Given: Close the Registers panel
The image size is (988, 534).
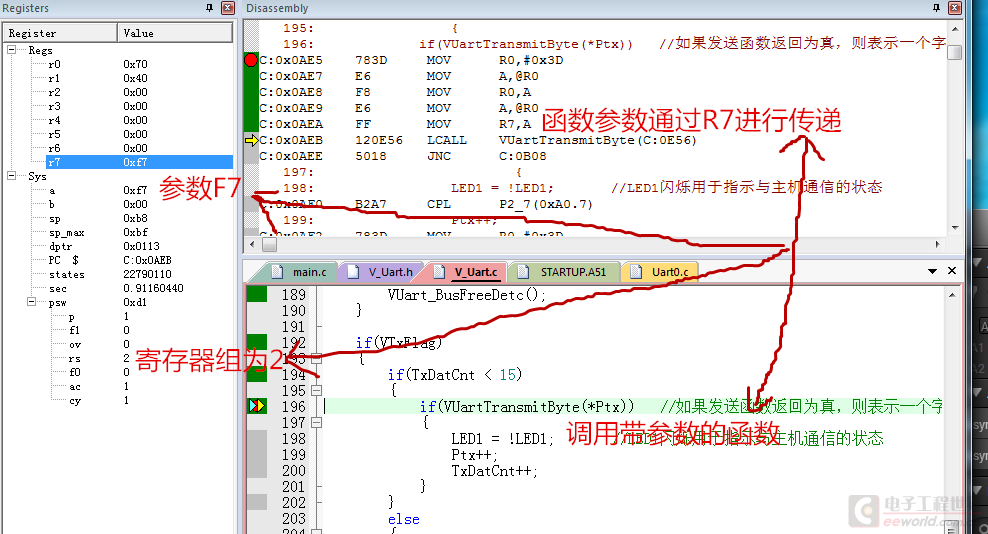Looking at the screenshot, I should (x=228, y=8).
